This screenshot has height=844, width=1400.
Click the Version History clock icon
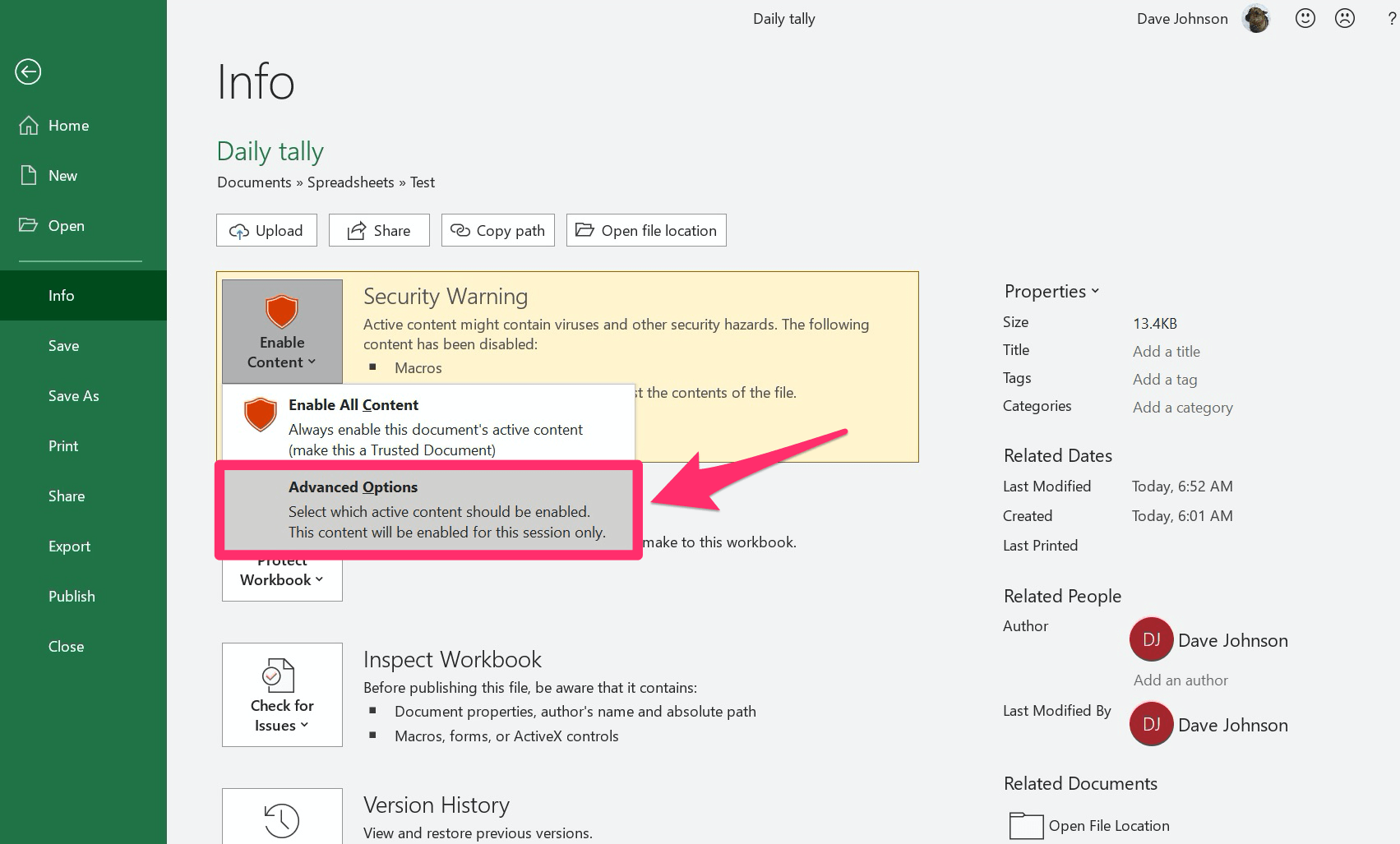(x=281, y=821)
